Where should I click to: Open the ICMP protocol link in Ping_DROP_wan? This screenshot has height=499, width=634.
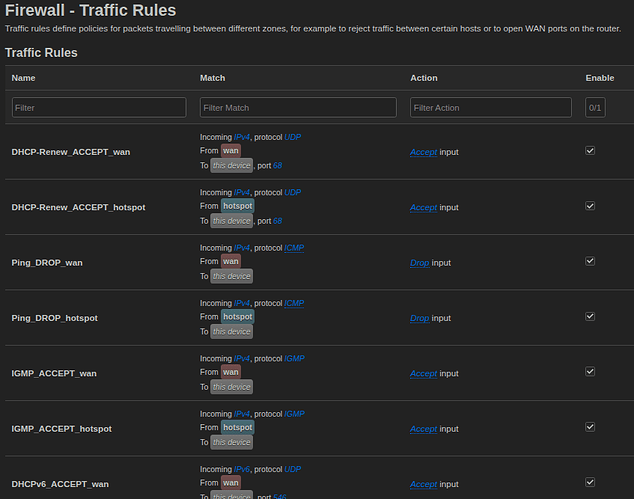[x=294, y=248]
